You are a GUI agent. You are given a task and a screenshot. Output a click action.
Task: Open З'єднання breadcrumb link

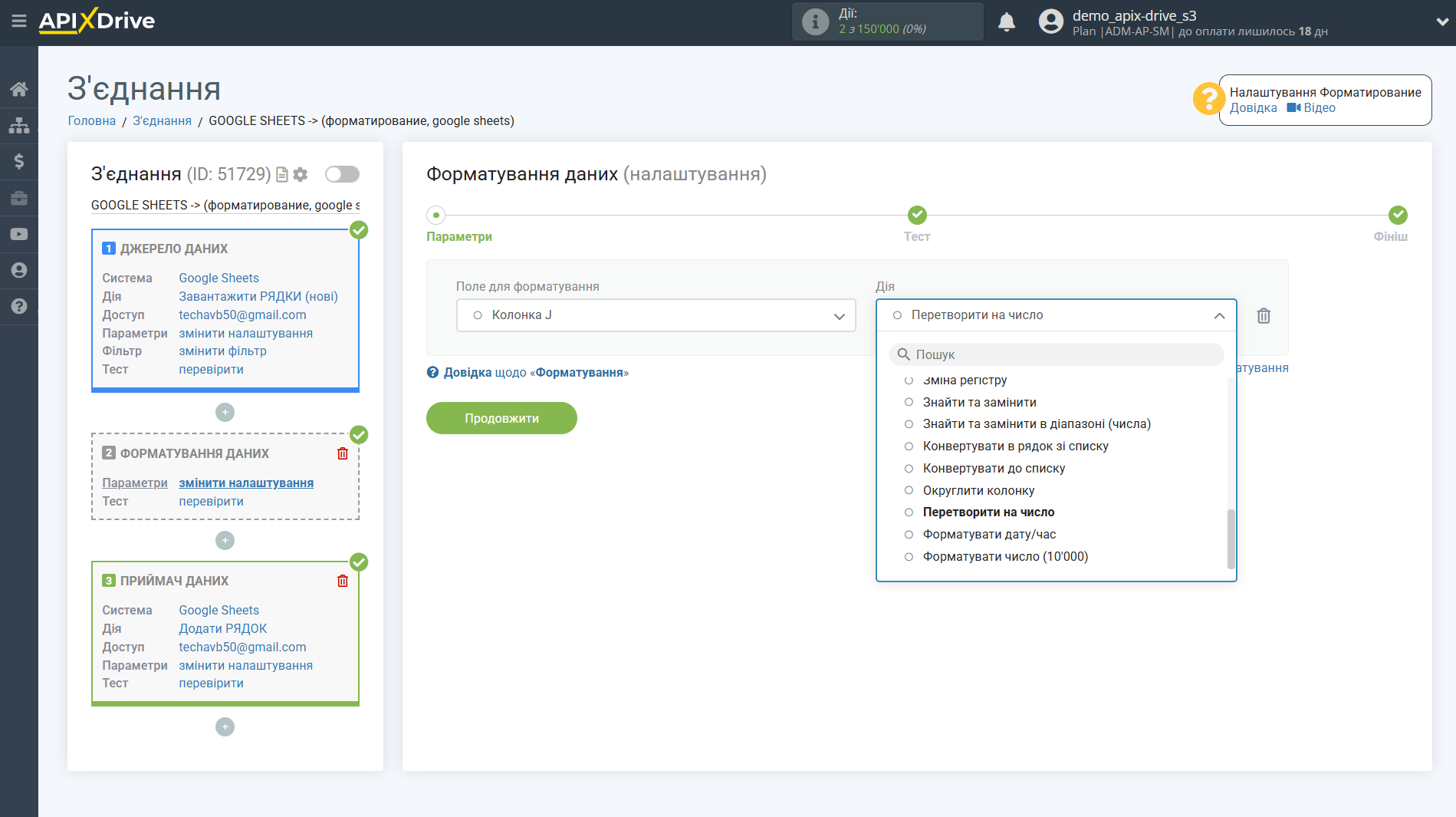[x=162, y=121]
